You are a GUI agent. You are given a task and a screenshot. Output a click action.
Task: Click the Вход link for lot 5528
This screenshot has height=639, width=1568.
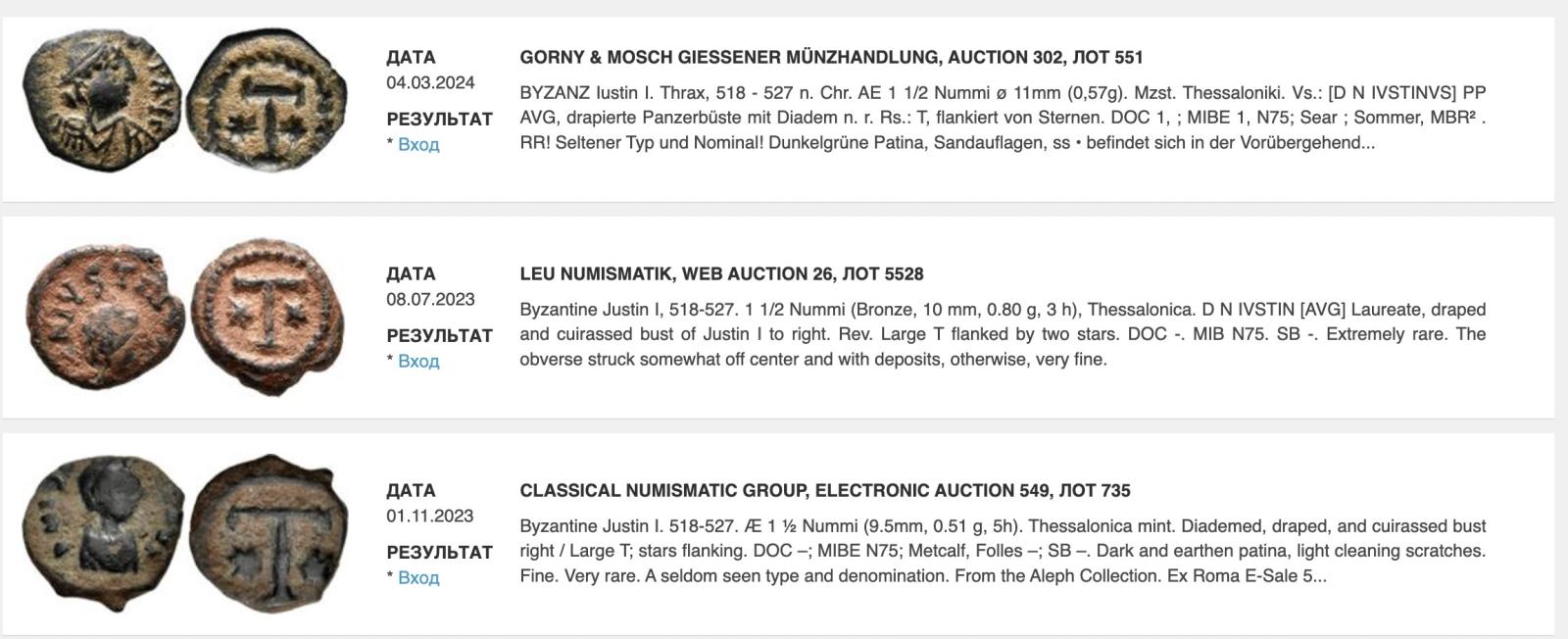(418, 361)
